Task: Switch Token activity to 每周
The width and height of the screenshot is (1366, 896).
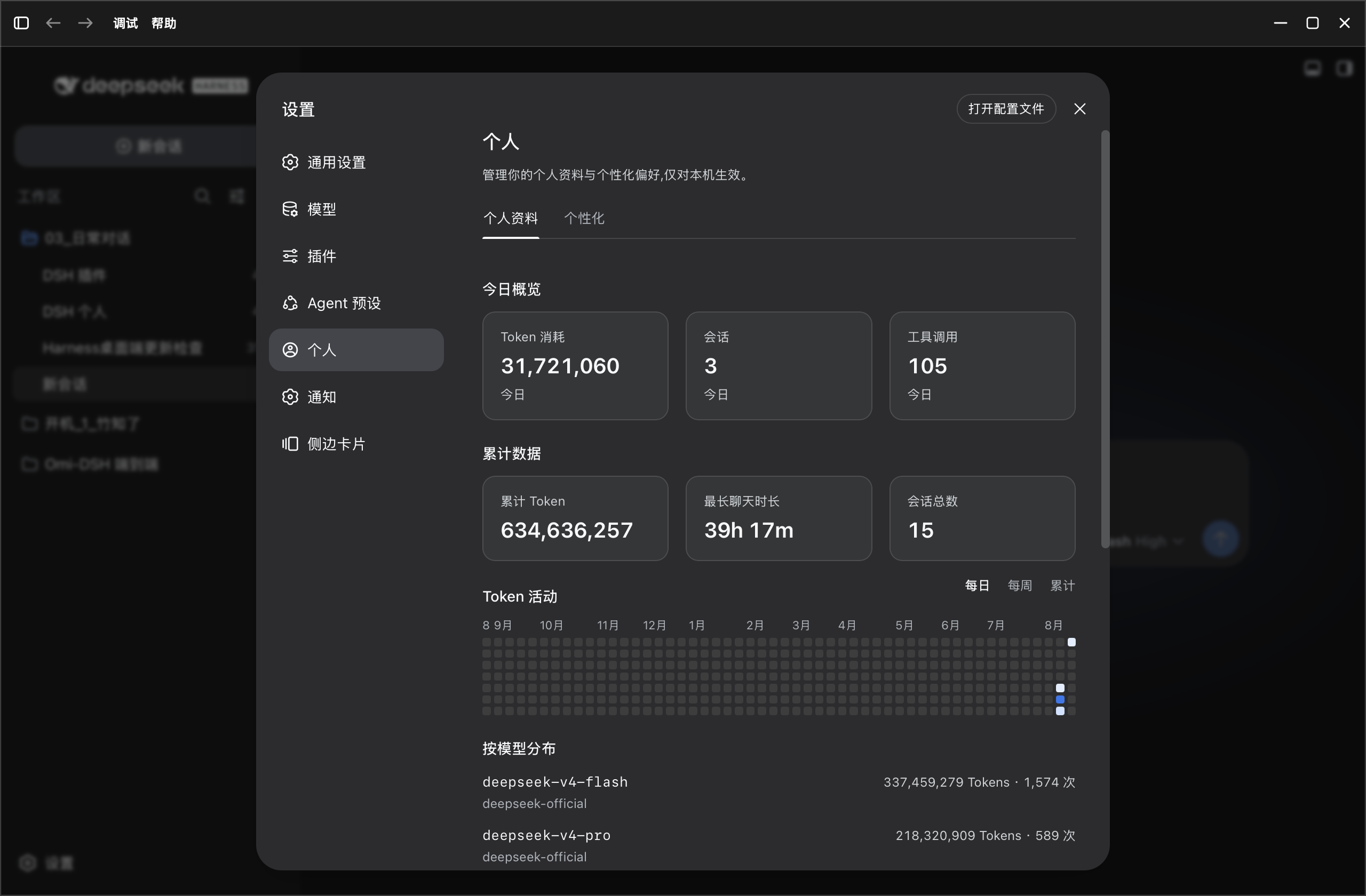Action: (1020, 586)
